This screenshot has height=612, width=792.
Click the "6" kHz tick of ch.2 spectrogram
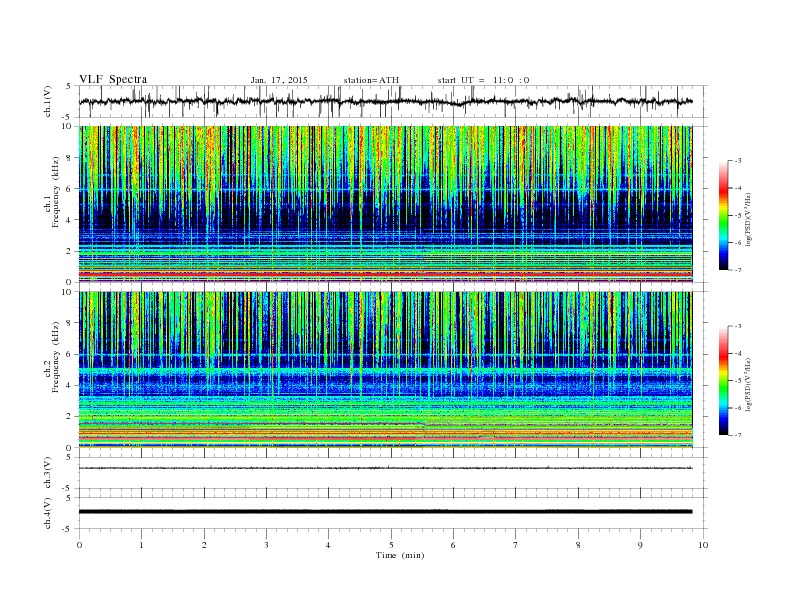(x=69, y=354)
